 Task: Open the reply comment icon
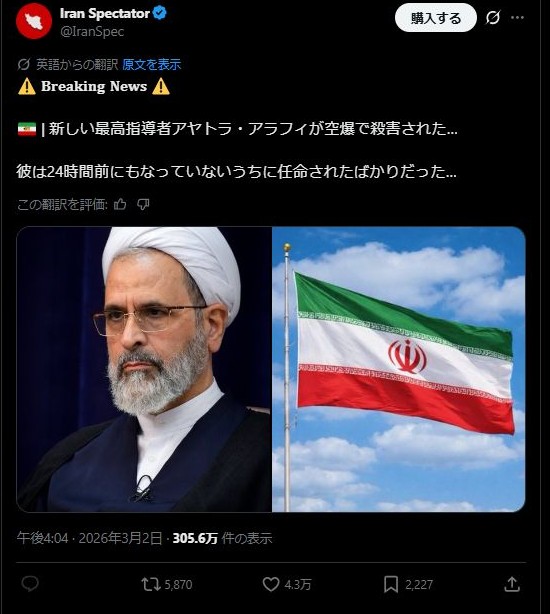pos(30,584)
